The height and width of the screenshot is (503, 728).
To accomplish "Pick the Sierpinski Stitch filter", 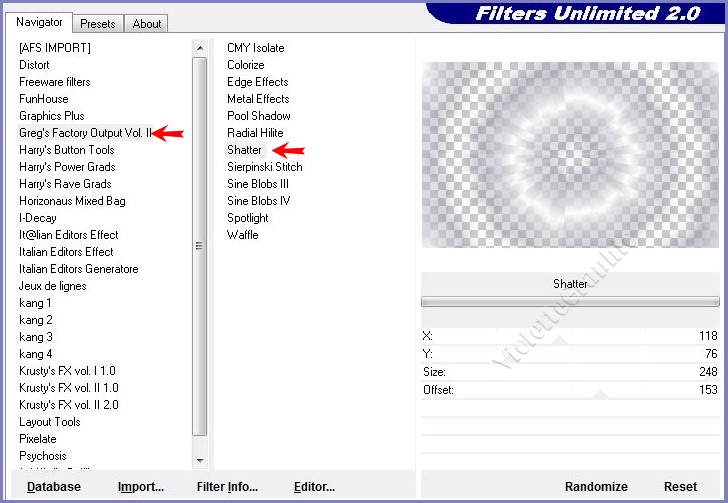I will (264, 167).
